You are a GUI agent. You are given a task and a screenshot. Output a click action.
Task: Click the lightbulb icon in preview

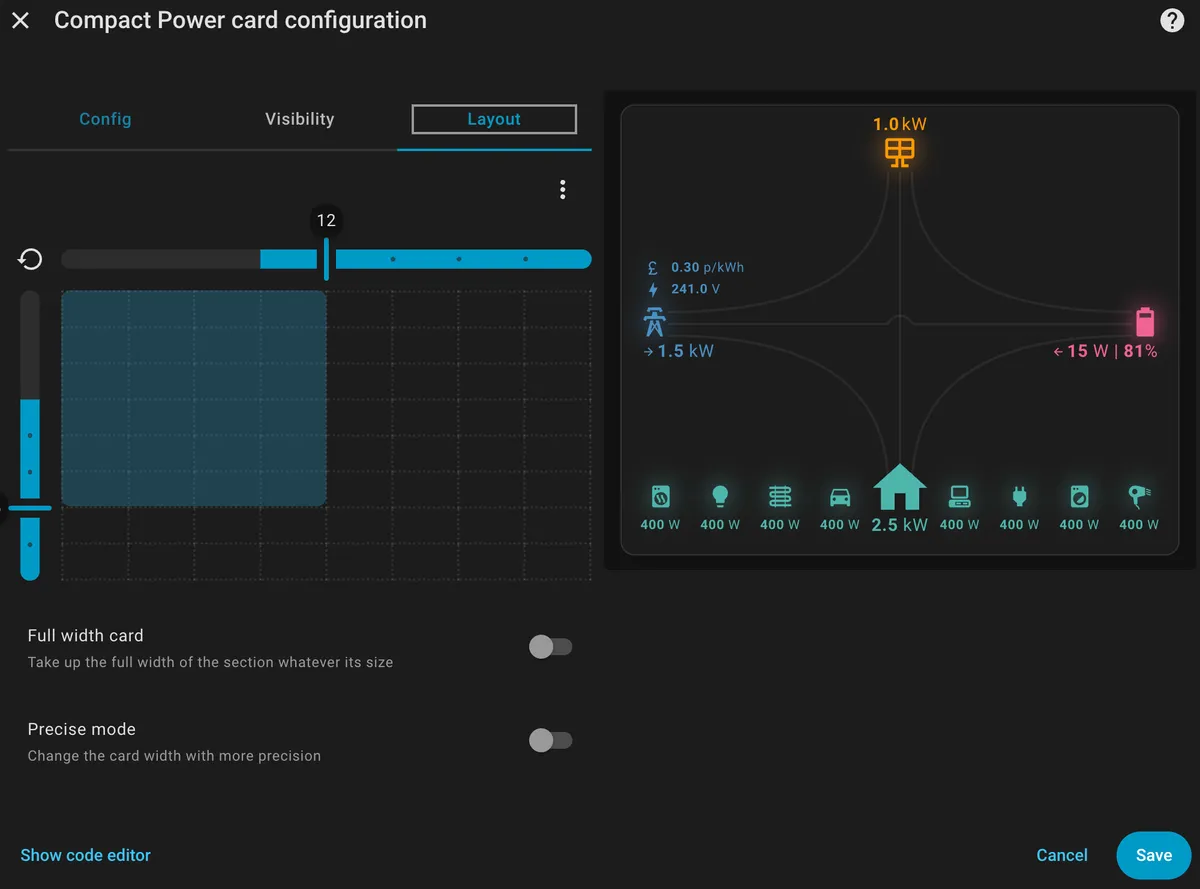[720, 496]
